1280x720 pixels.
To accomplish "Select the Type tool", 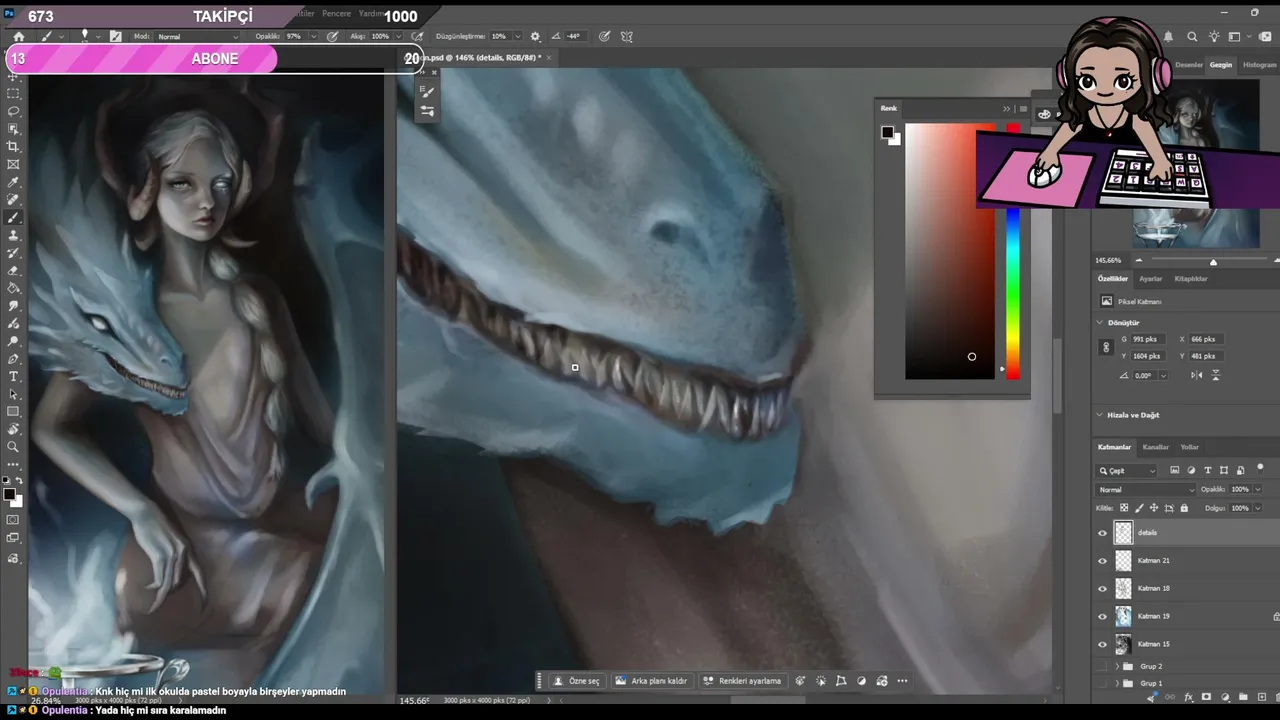I will (13, 376).
